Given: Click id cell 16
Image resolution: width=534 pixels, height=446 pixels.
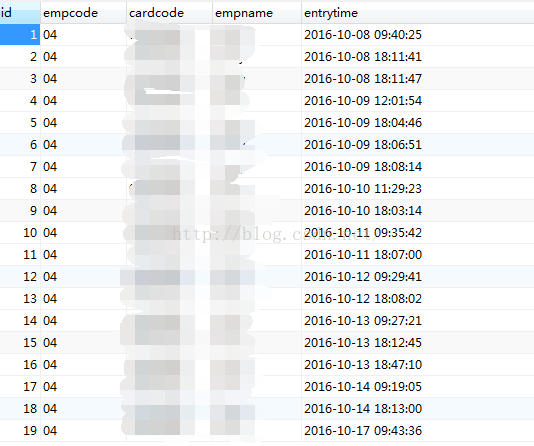Looking at the screenshot, I should 20,365.
